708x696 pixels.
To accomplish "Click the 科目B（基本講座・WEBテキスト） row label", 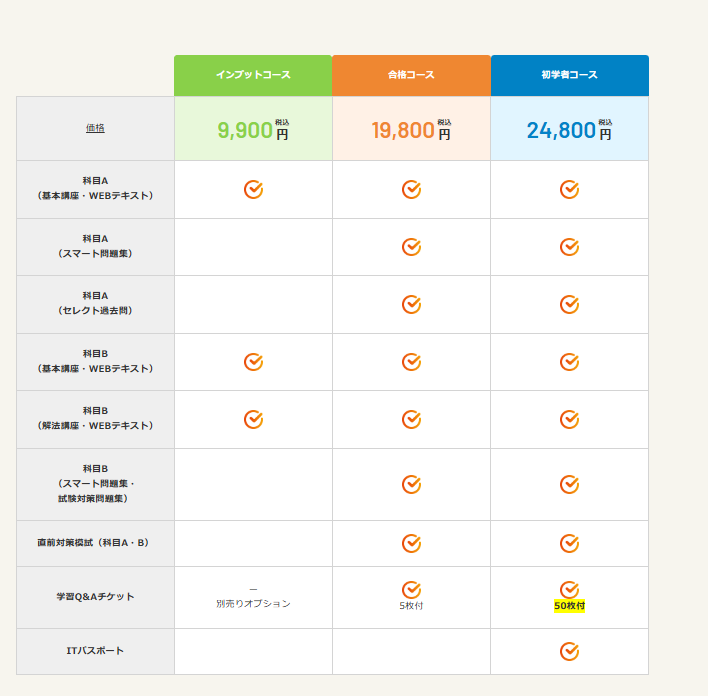I will [95, 361].
